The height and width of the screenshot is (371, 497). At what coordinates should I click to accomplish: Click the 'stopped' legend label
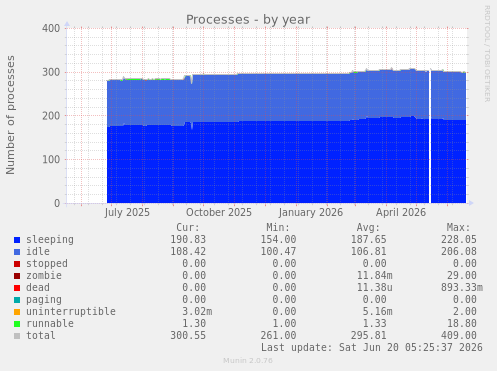click(x=47, y=263)
